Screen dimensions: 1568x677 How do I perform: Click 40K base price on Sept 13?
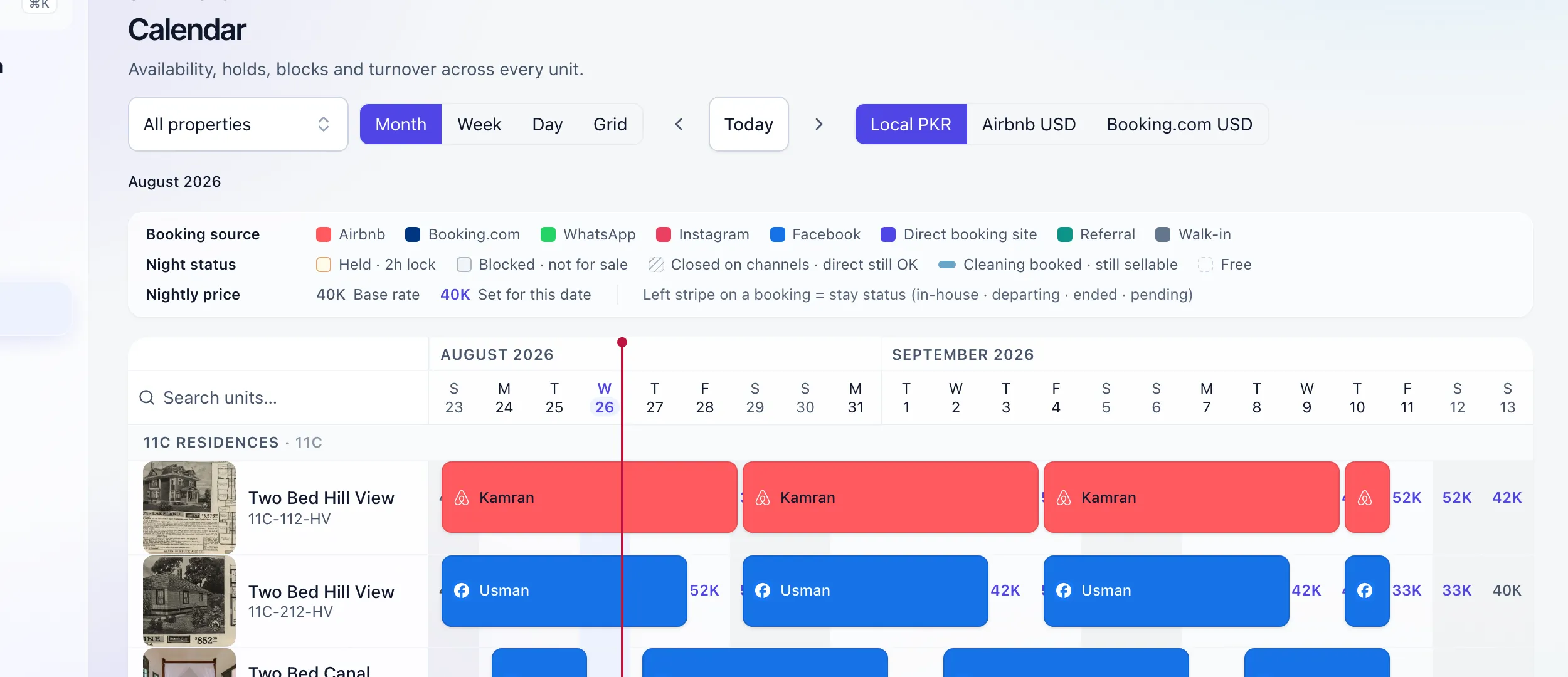1507,590
